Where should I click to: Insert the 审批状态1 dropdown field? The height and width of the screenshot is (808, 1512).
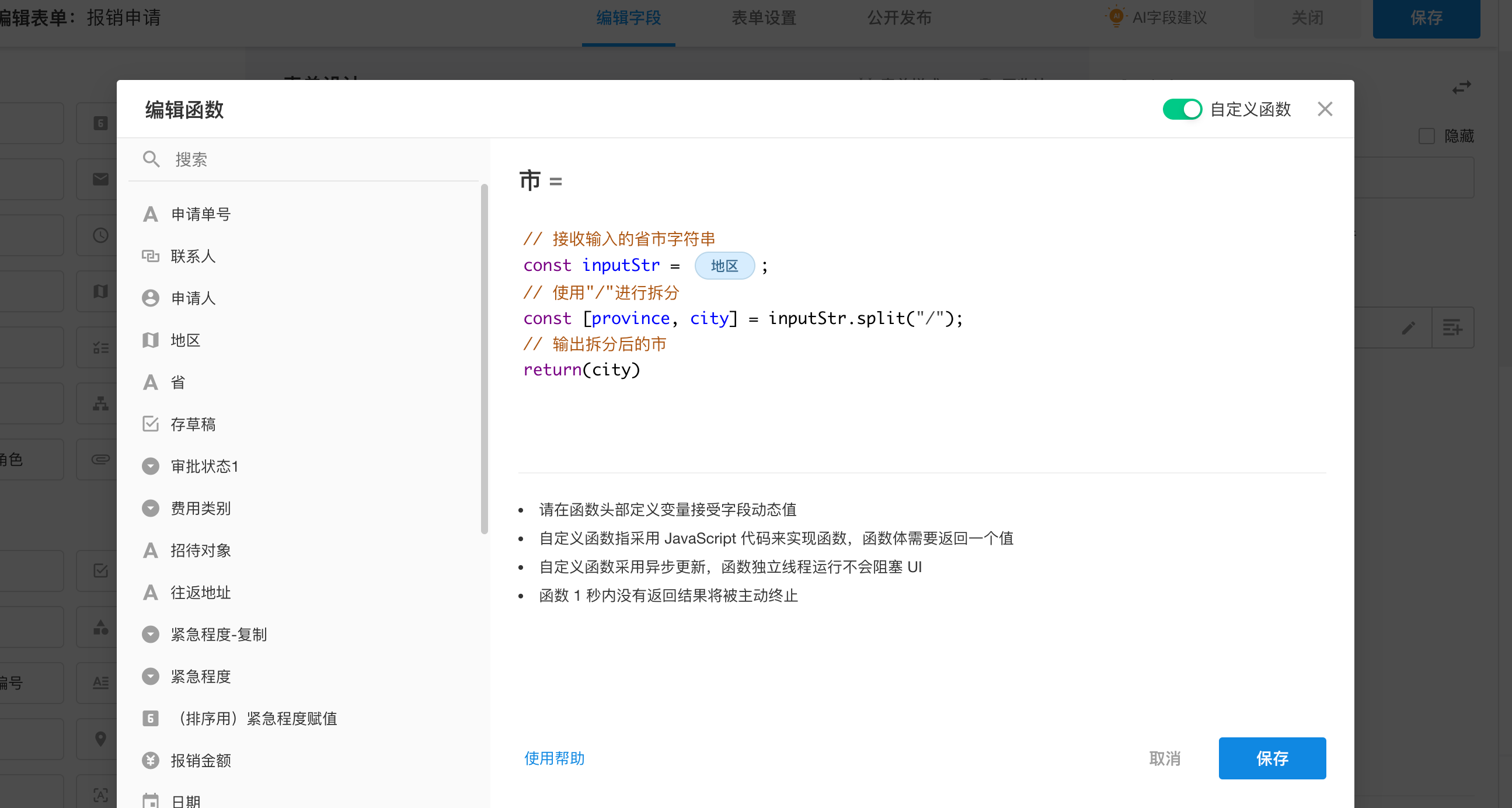click(204, 466)
